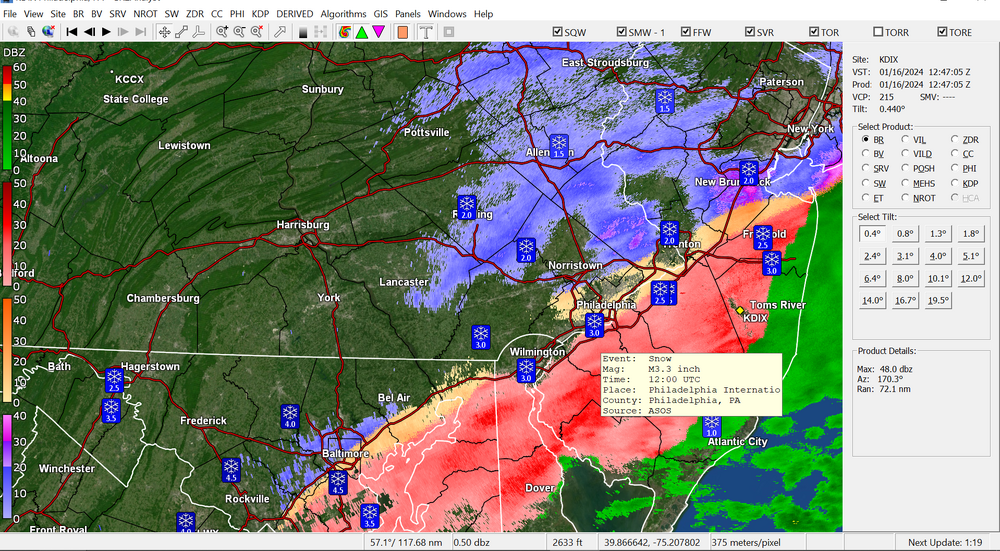
Task: Click the New Brunswick 2.0 snow marker
Action: (748, 173)
